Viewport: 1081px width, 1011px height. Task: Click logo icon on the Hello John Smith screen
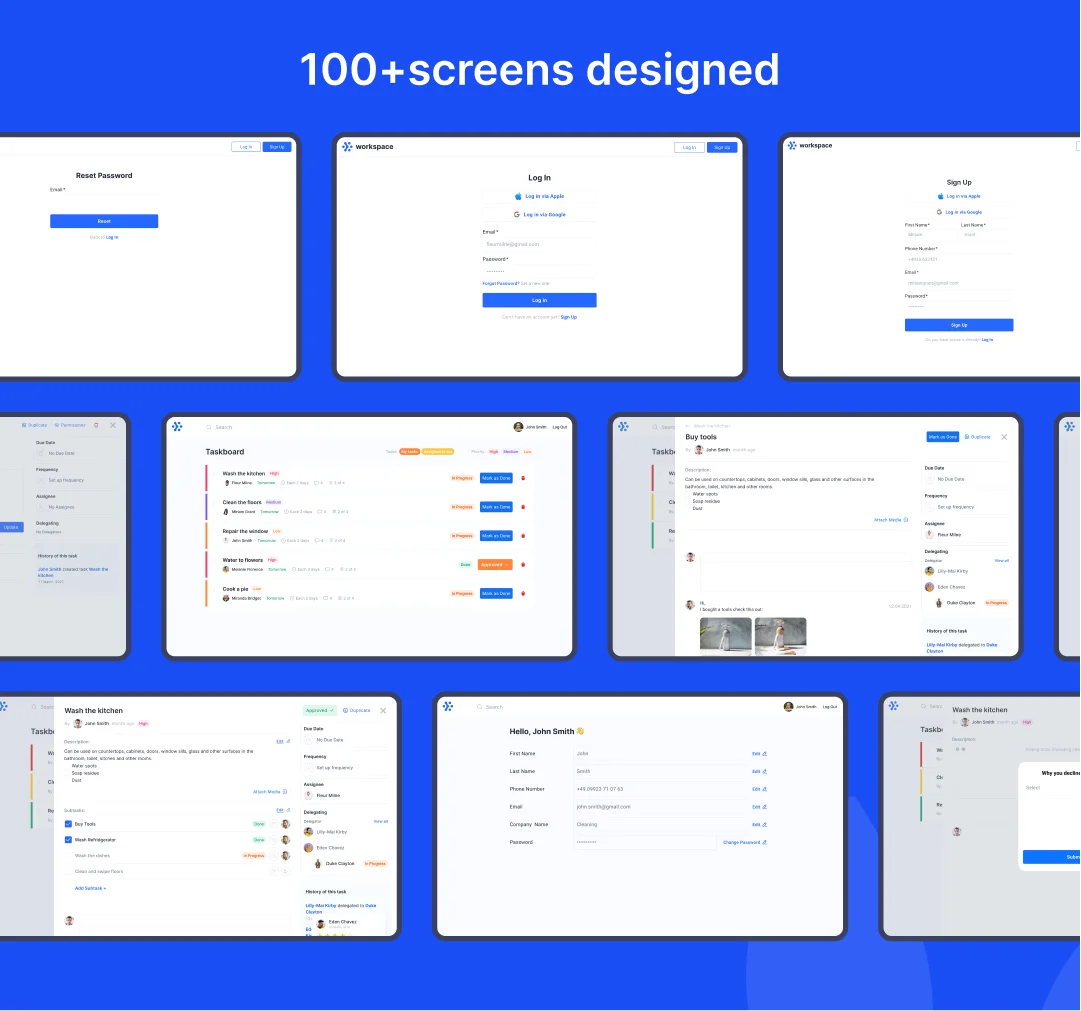pos(448,706)
